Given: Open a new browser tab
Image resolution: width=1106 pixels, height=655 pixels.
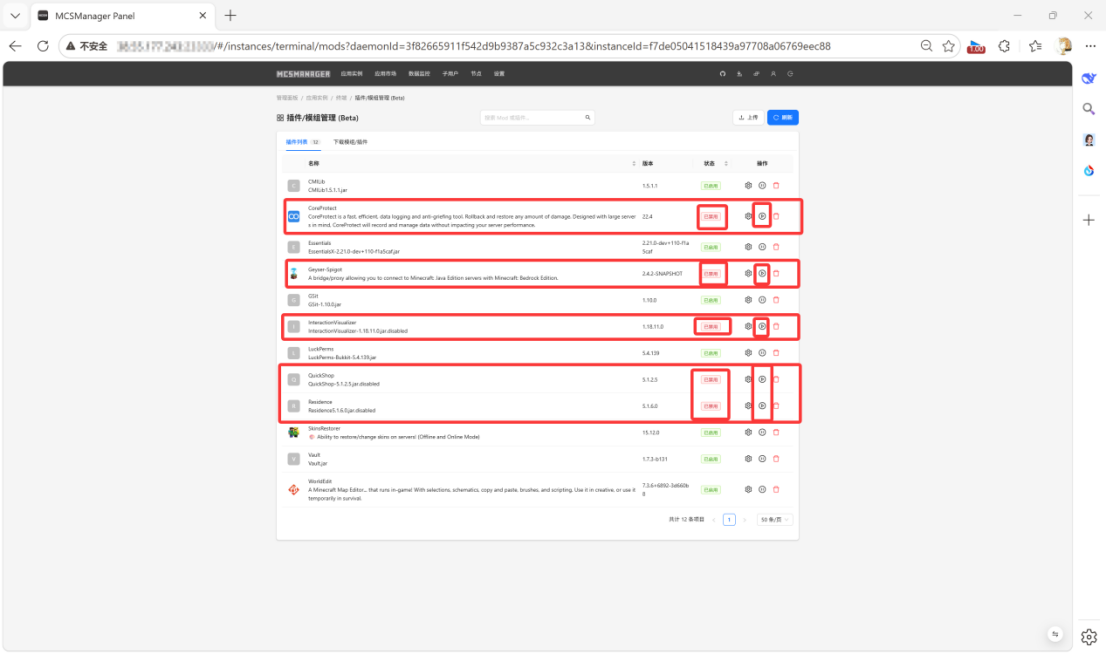Looking at the screenshot, I should click(231, 15).
